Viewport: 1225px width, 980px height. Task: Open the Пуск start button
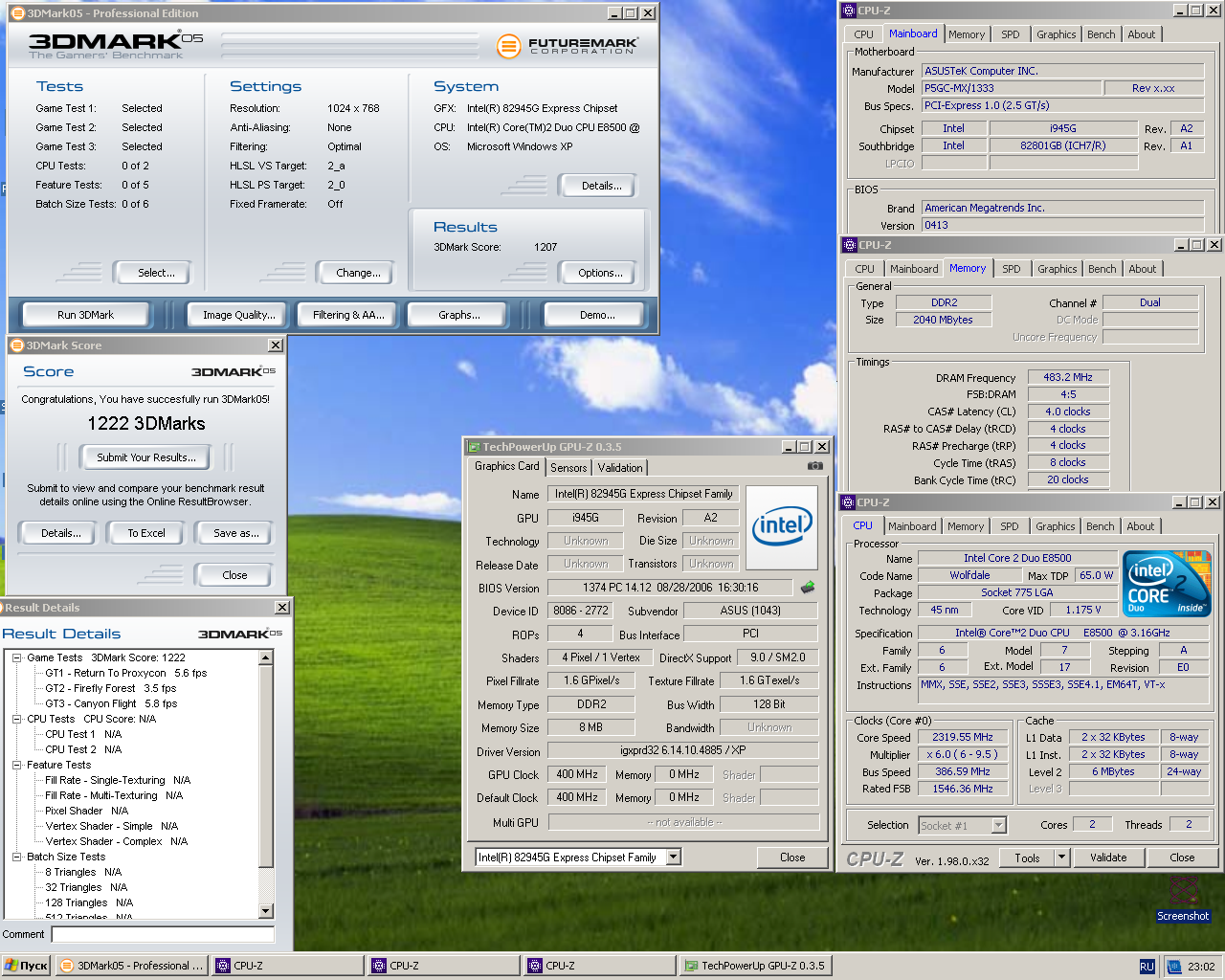coord(26,966)
